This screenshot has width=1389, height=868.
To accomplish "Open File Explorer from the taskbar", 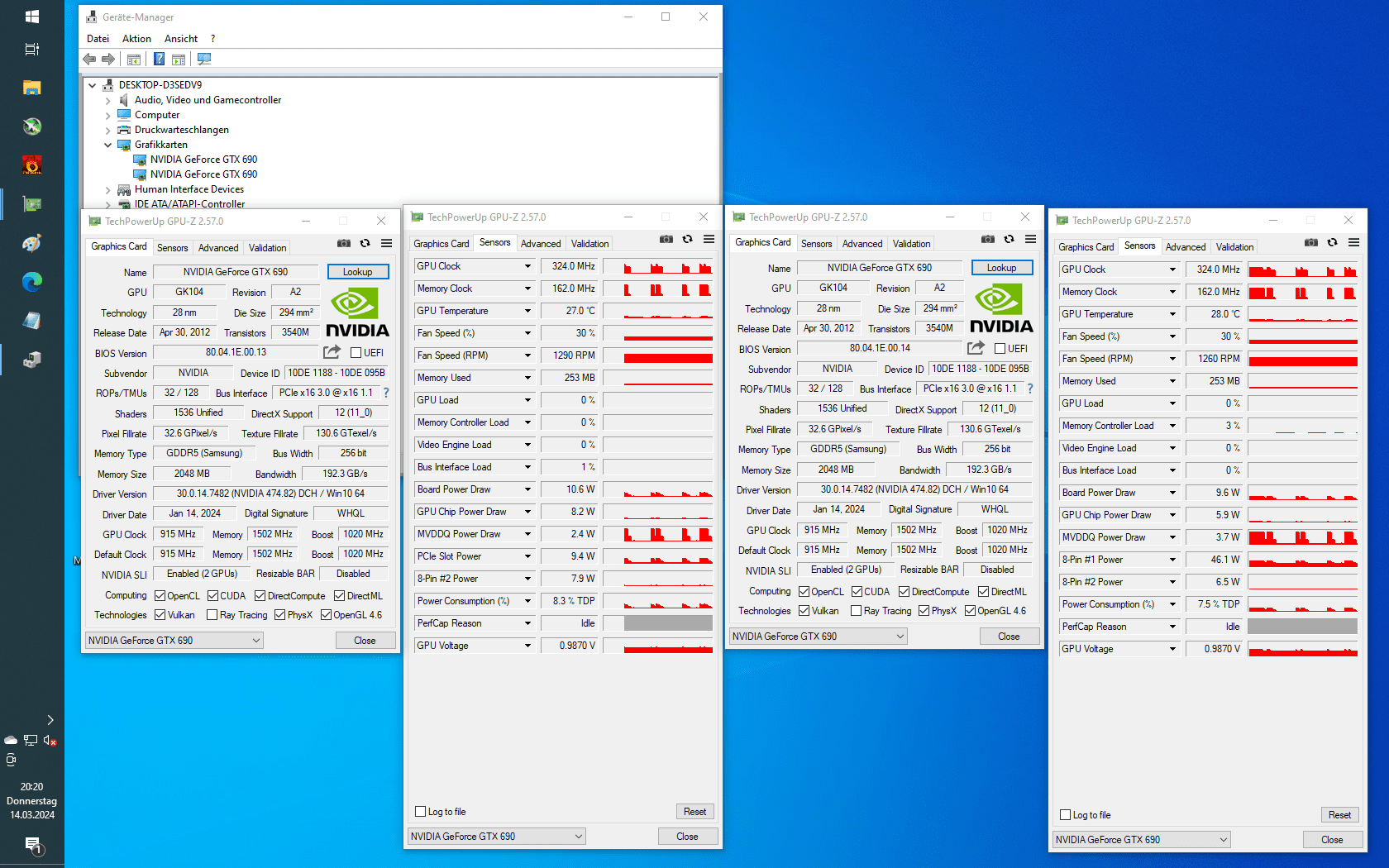I will (x=32, y=88).
